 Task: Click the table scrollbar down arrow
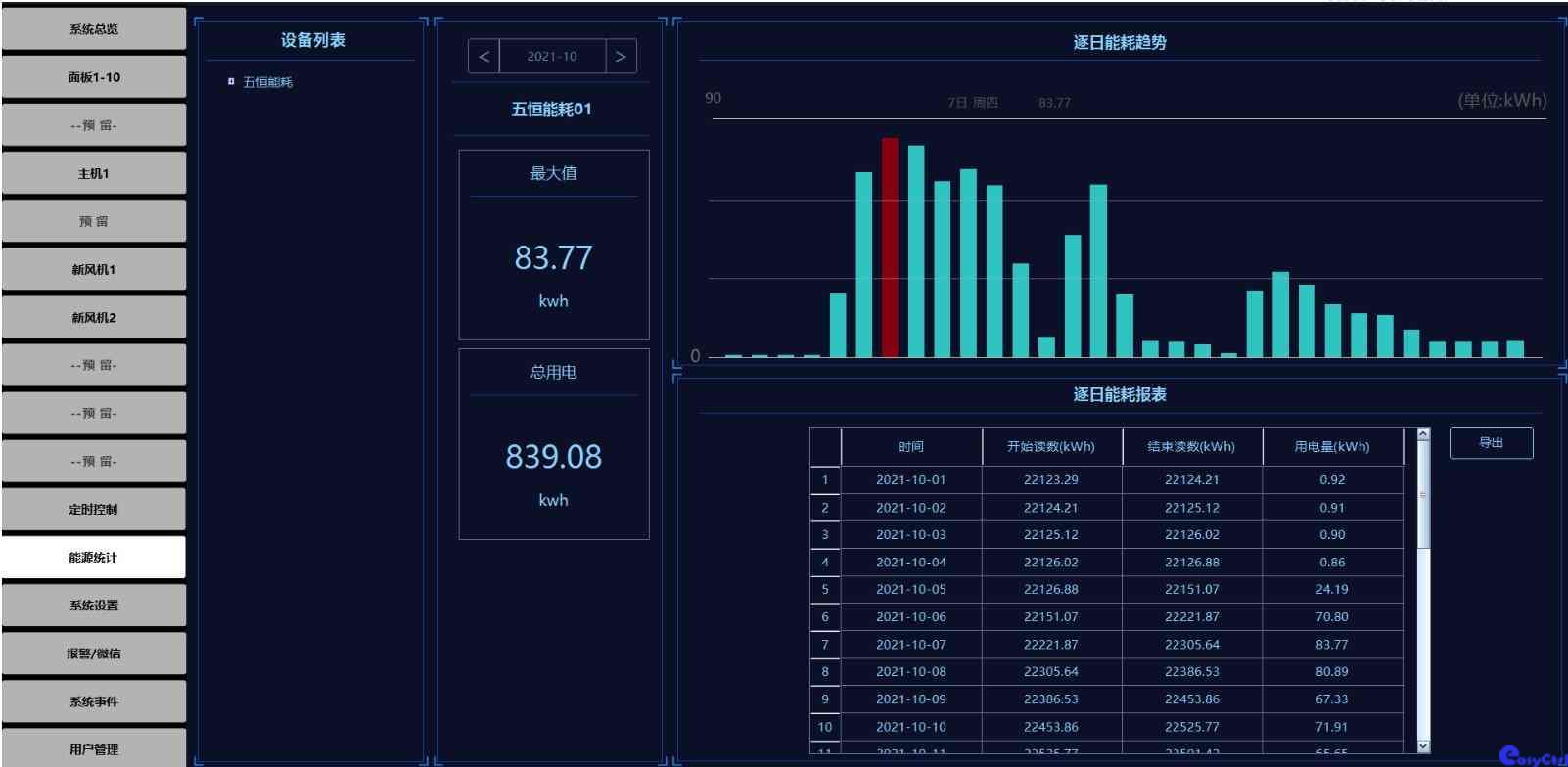(1423, 745)
